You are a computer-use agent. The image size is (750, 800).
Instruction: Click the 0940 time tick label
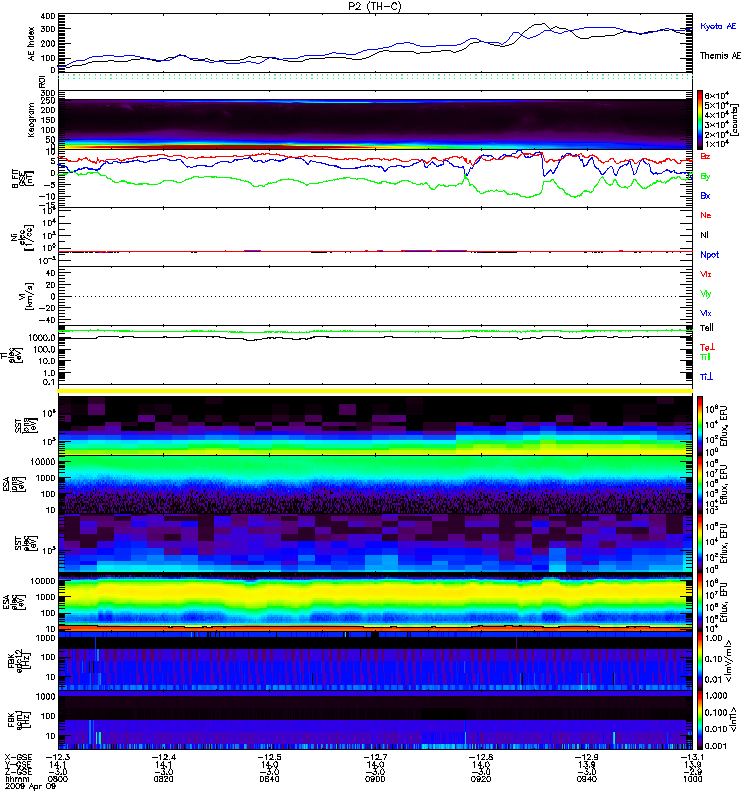(587, 779)
